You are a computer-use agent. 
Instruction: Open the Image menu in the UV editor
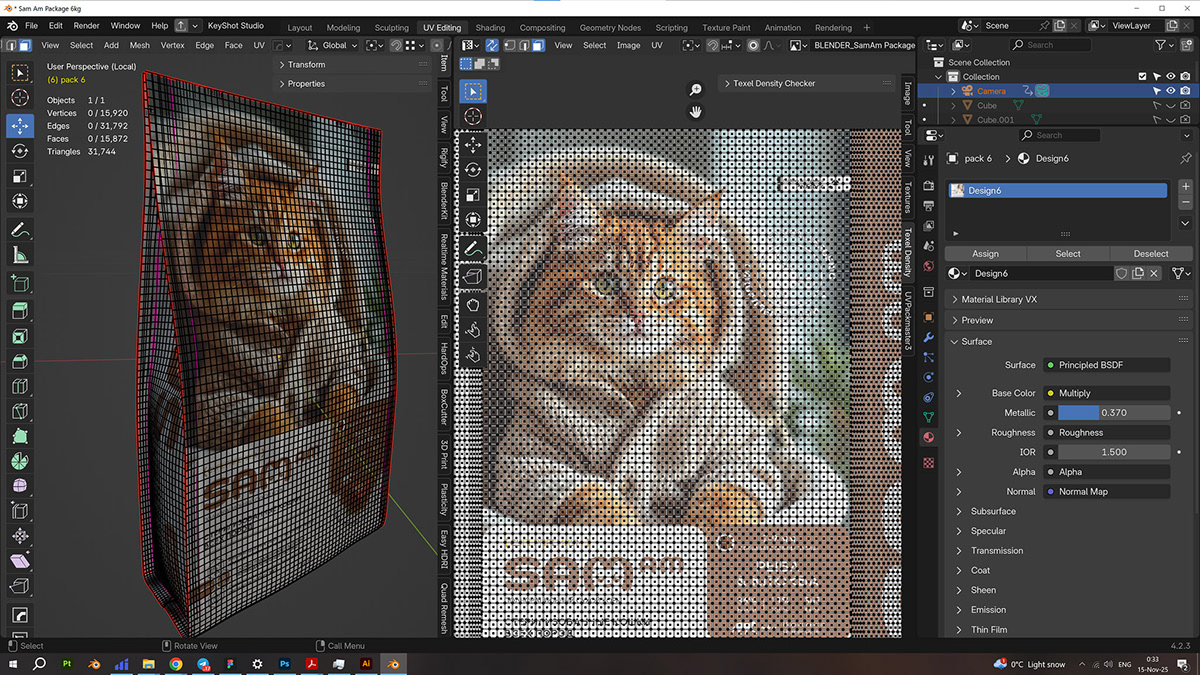coord(628,45)
